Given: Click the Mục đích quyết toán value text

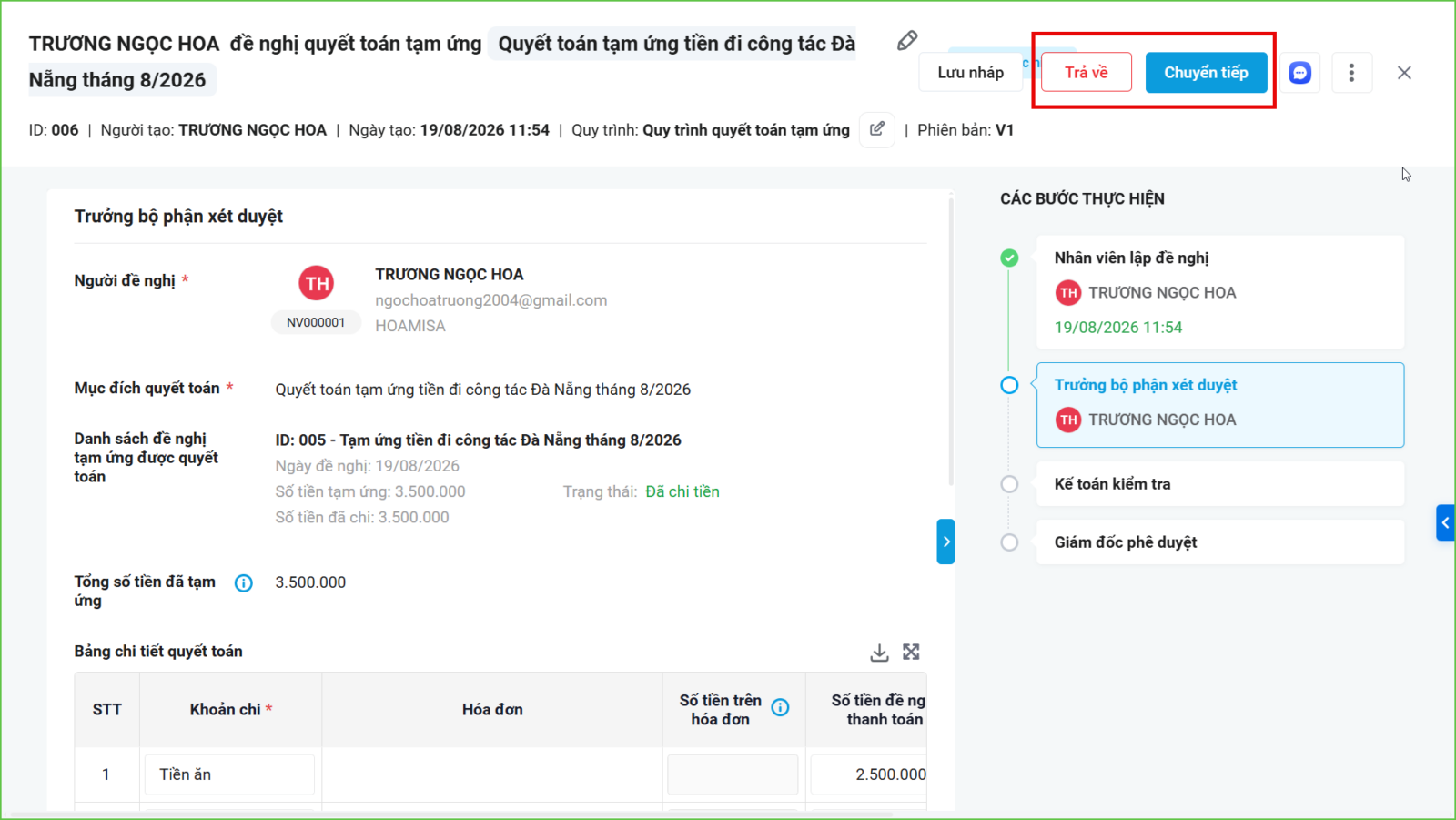Looking at the screenshot, I should click(x=483, y=390).
